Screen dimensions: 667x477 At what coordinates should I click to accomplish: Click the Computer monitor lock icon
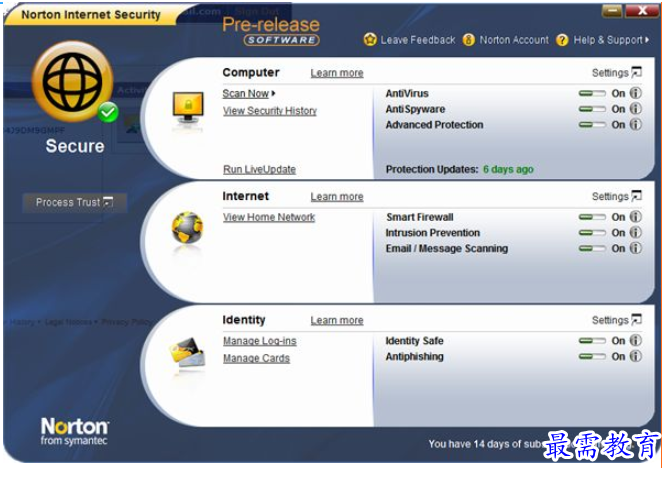pos(188,108)
